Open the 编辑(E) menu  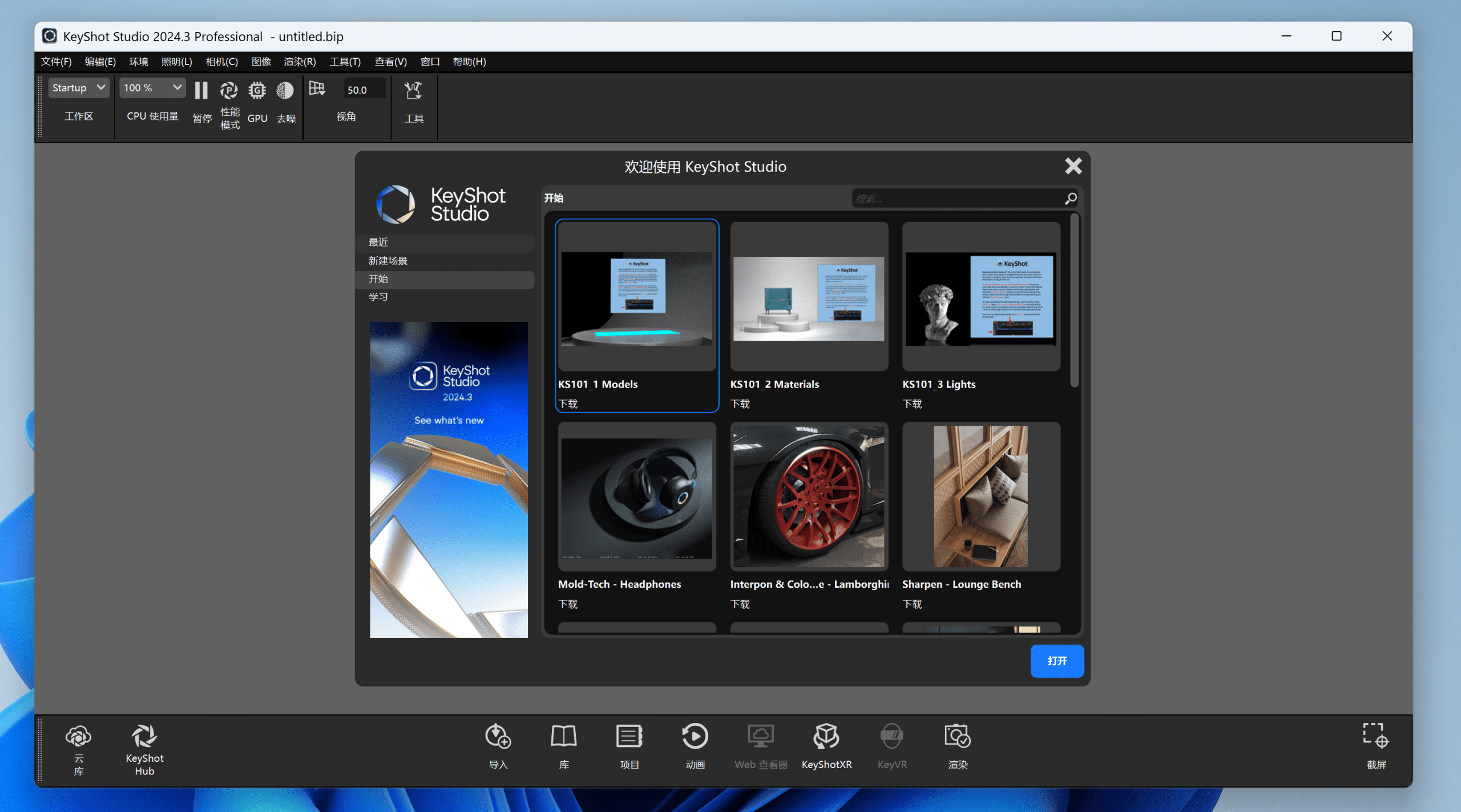100,62
